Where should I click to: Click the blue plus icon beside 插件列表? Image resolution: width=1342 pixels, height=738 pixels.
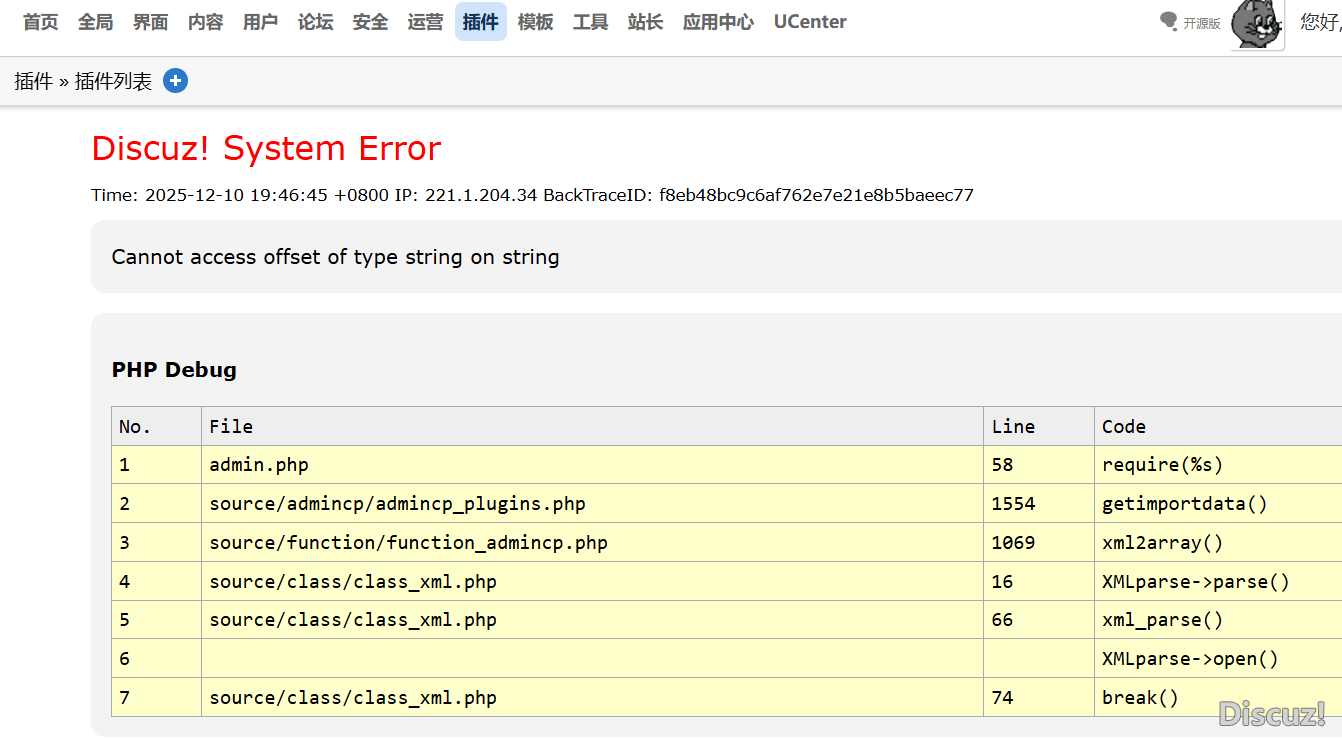(x=175, y=81)
